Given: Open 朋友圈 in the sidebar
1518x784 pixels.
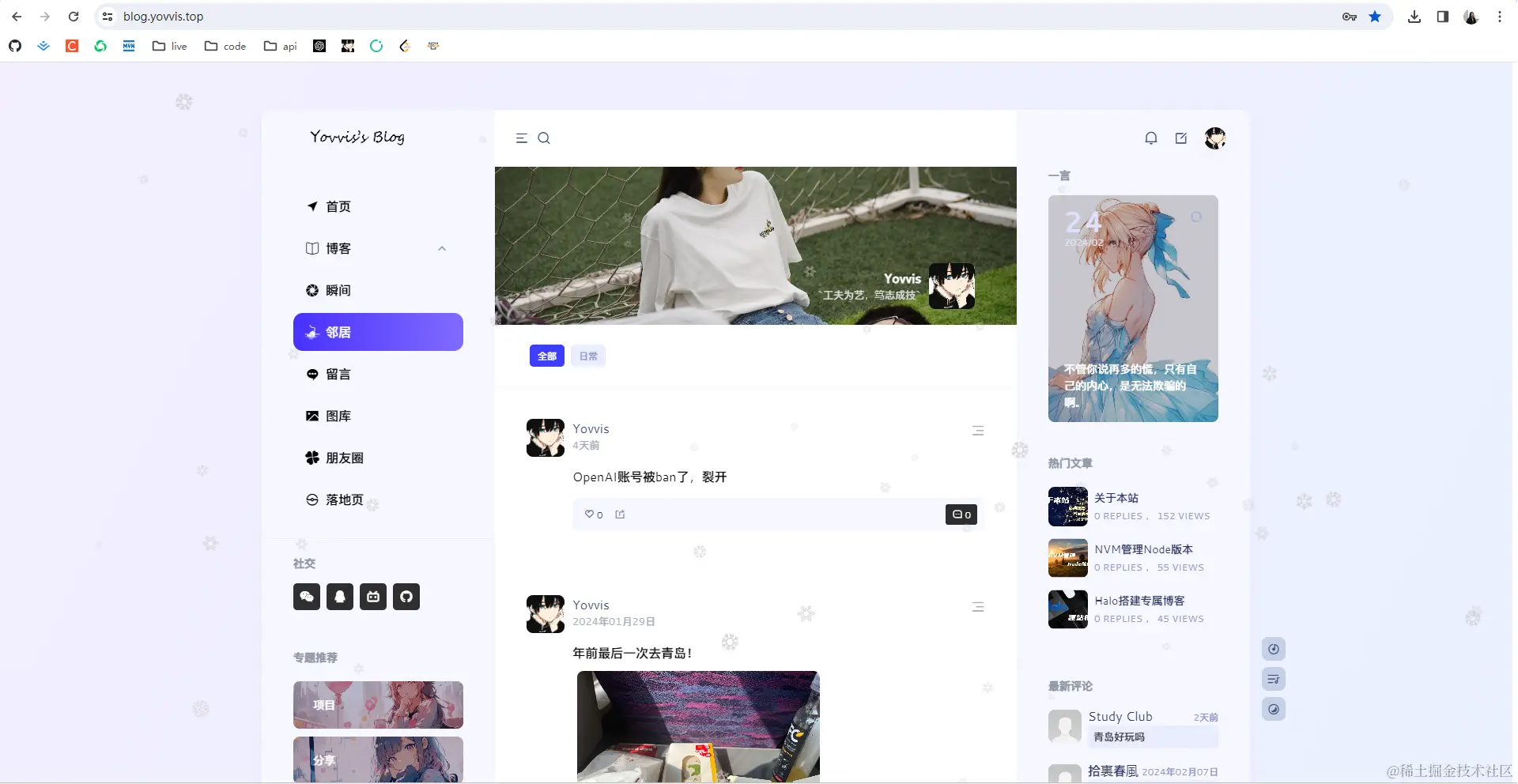Looking at the screenshot, I should tap(378, 458).
